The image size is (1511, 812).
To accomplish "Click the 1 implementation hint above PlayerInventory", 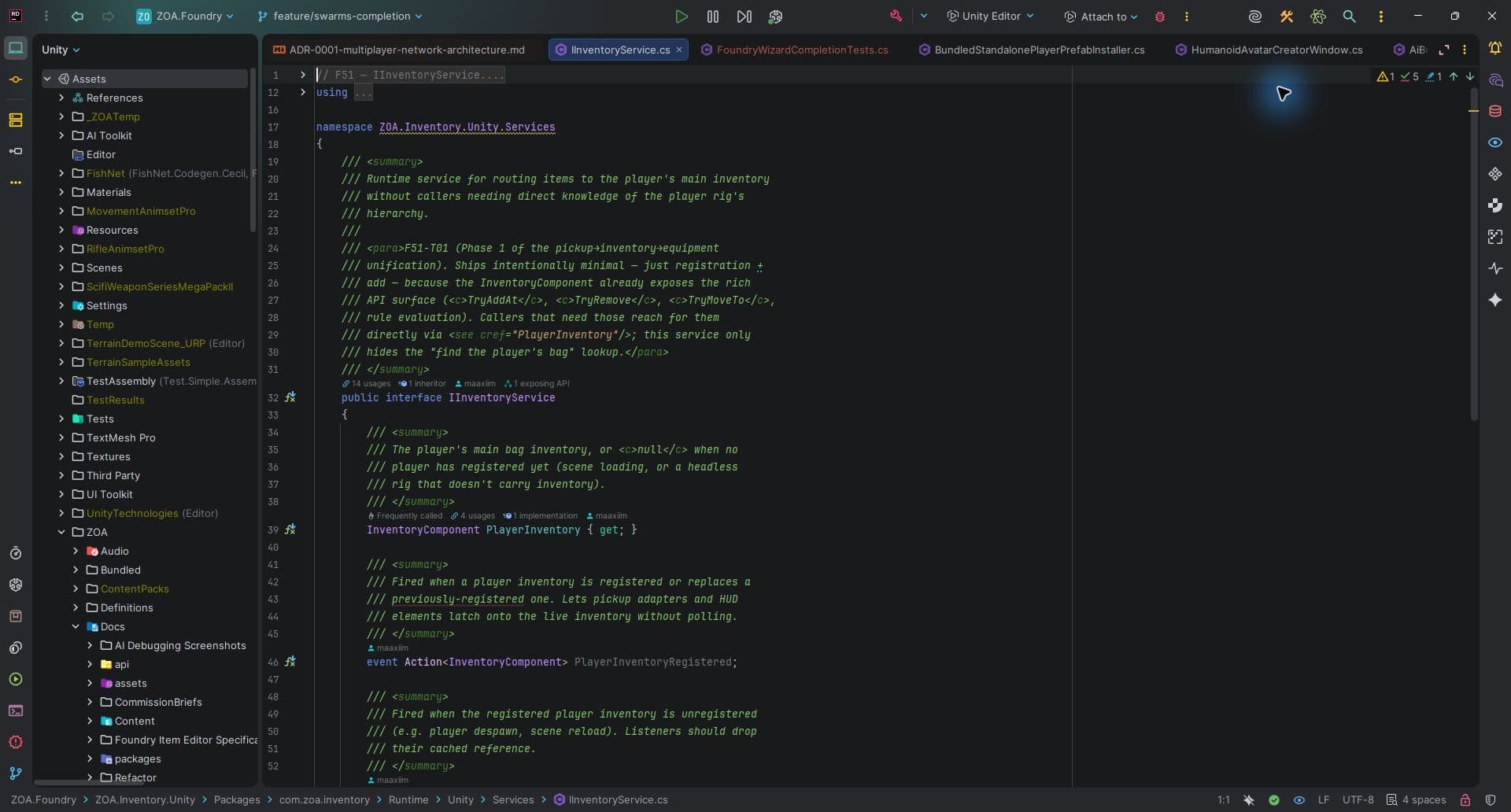I will tap(541, 516).
